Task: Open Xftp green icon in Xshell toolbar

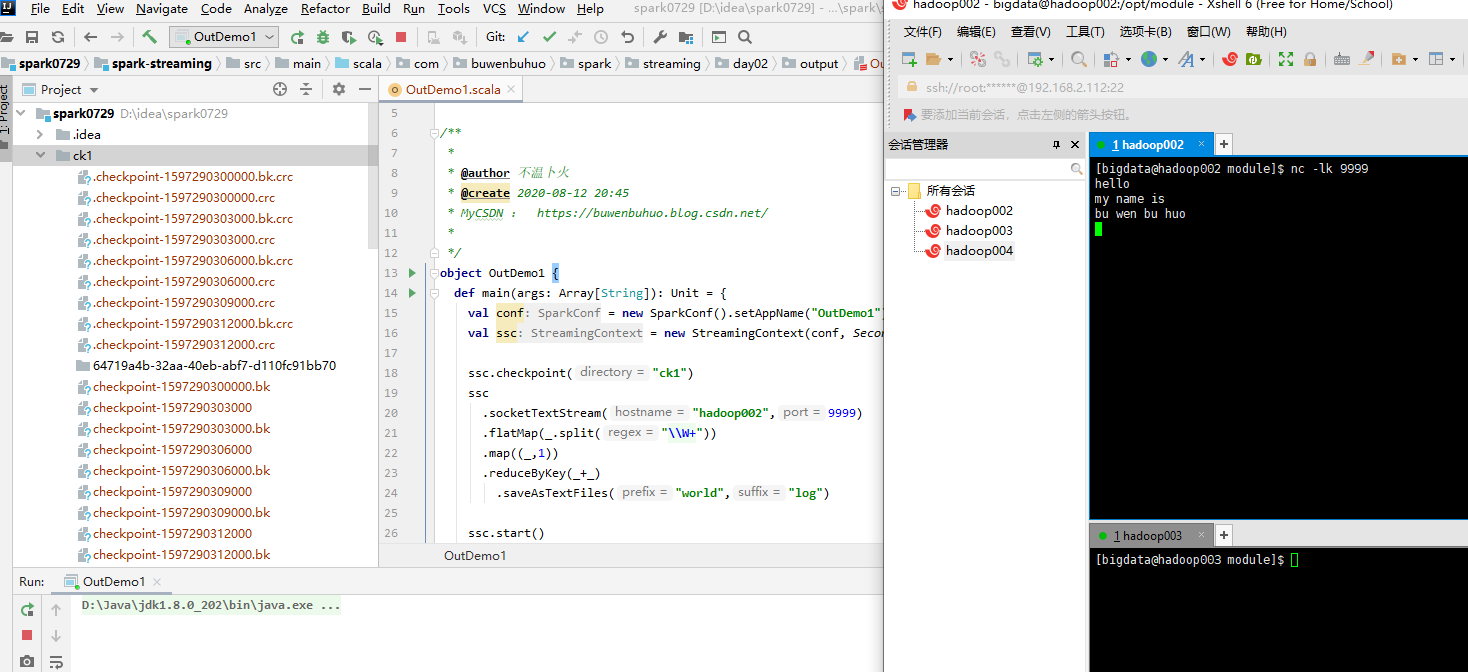Action: [1254, 59]
